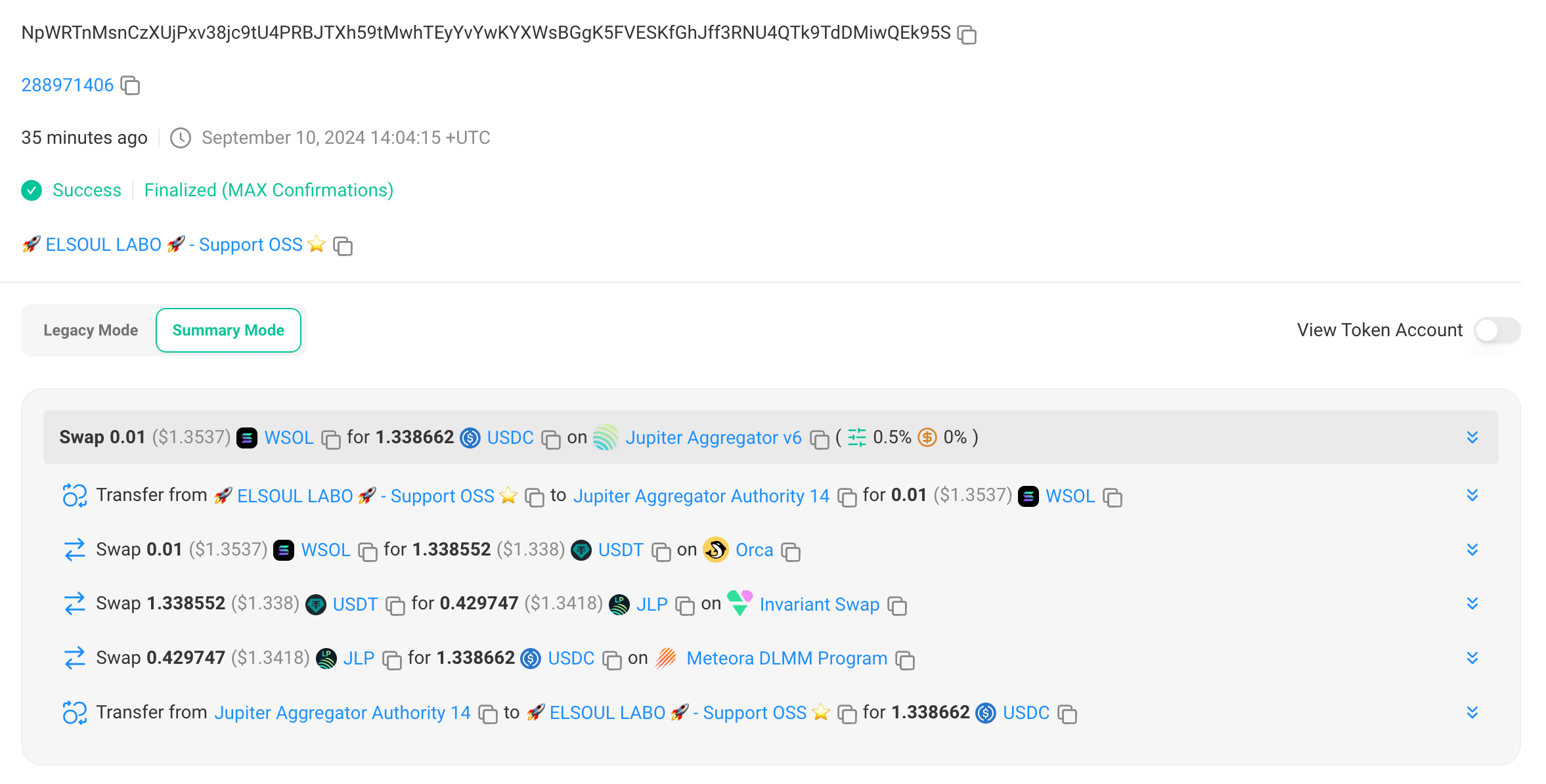
Task: Open the Orca program link
Action: [754, 550]
